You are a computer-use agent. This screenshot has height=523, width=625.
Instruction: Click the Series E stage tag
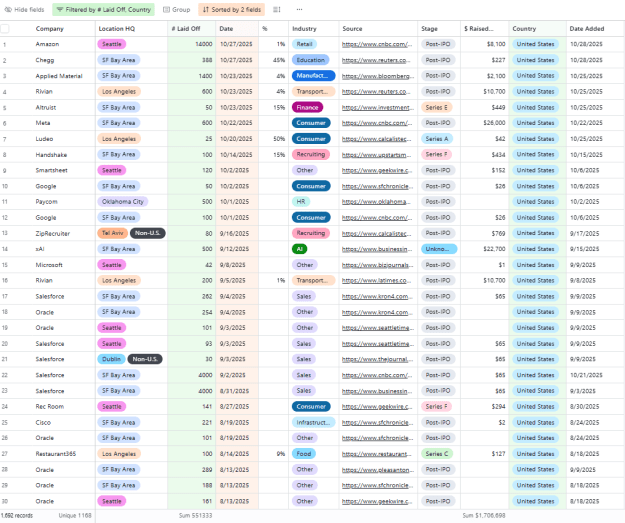(x=436, y=108)
